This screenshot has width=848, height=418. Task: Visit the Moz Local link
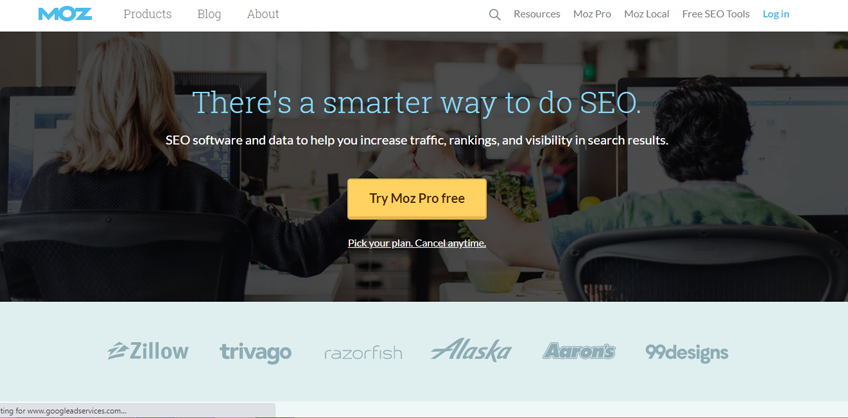pos(646,14)
